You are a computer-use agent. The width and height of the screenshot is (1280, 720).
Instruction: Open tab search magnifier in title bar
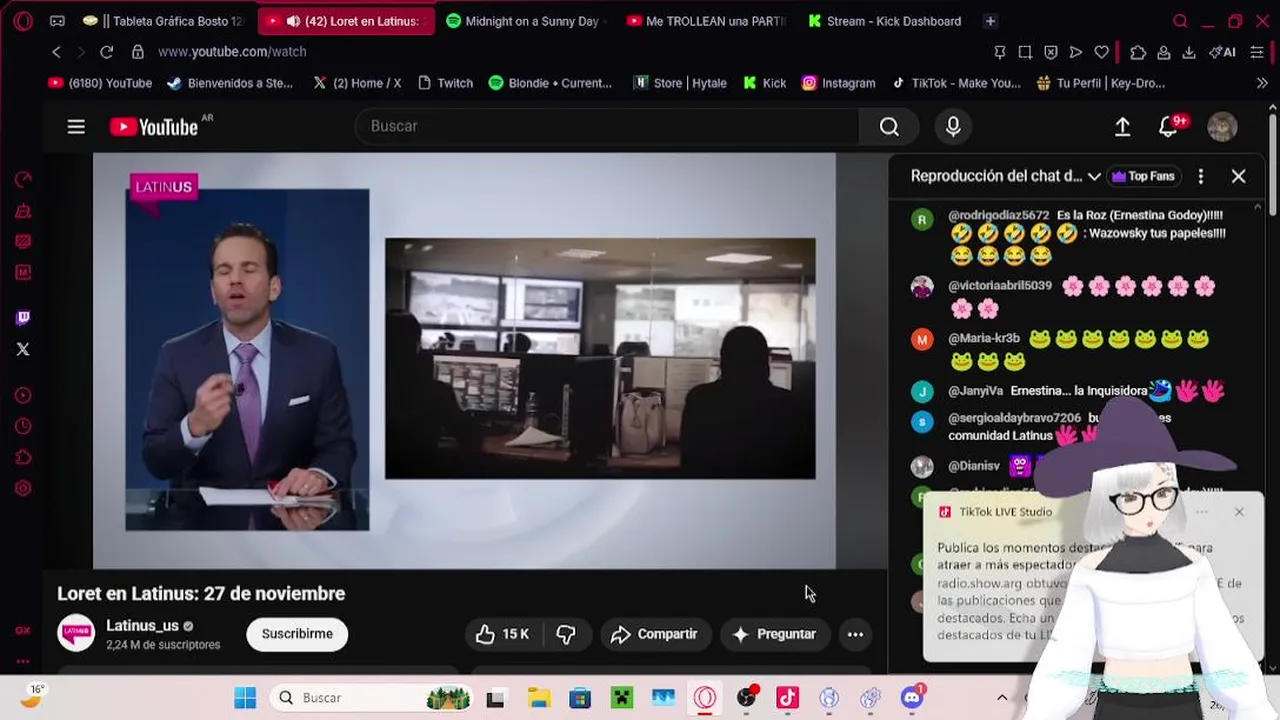[x=1180, y=21]
